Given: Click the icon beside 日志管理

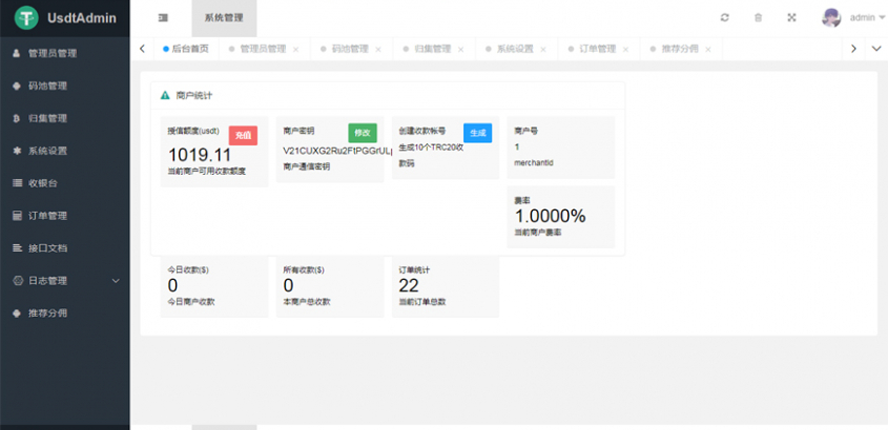Looking at the screenshot, I should (16, 280).
